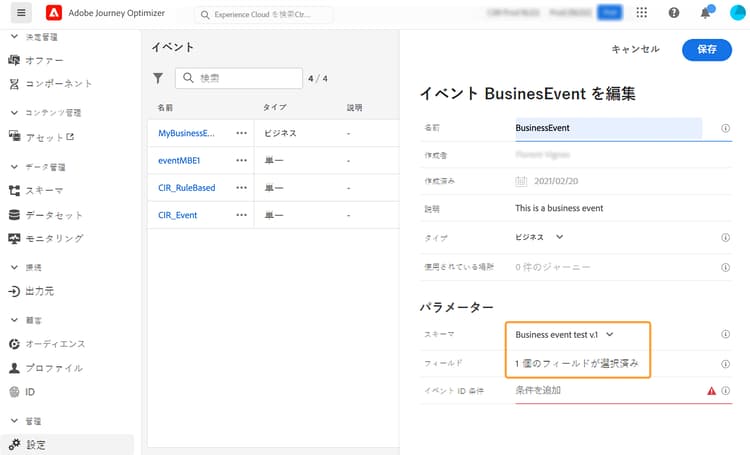This screenshot has width=750, height=455.
Task: Click the 名前 column header
Action: pos(165,108)
